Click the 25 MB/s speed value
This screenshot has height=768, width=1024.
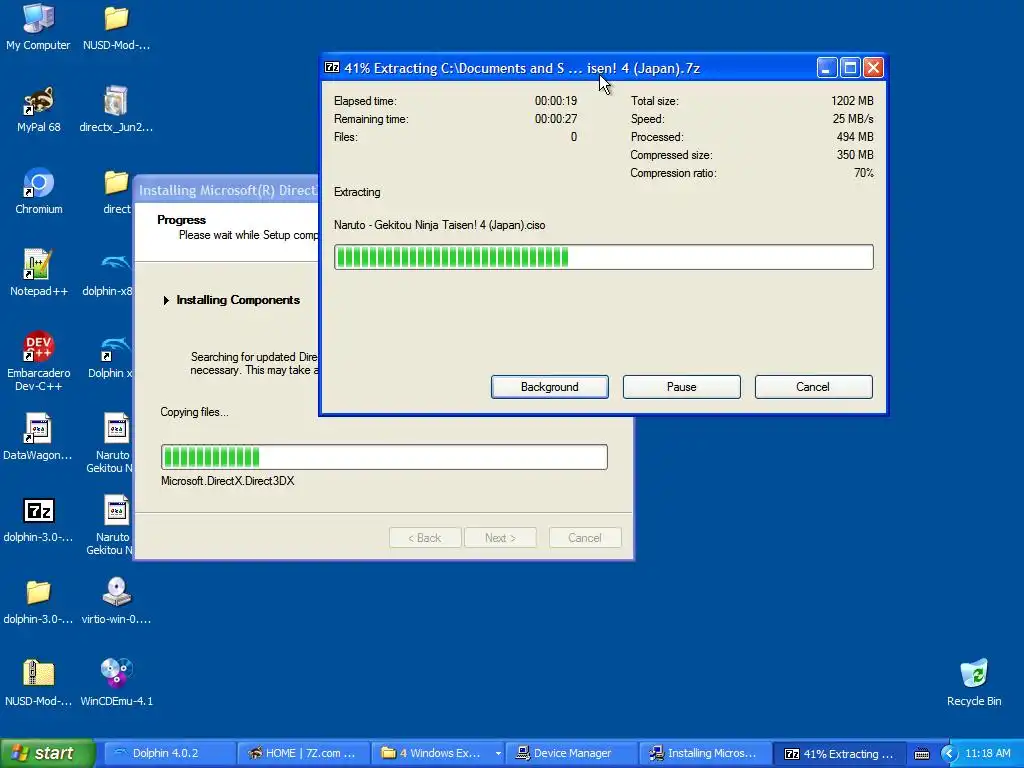pyautogui.click(x=853, y=119)
